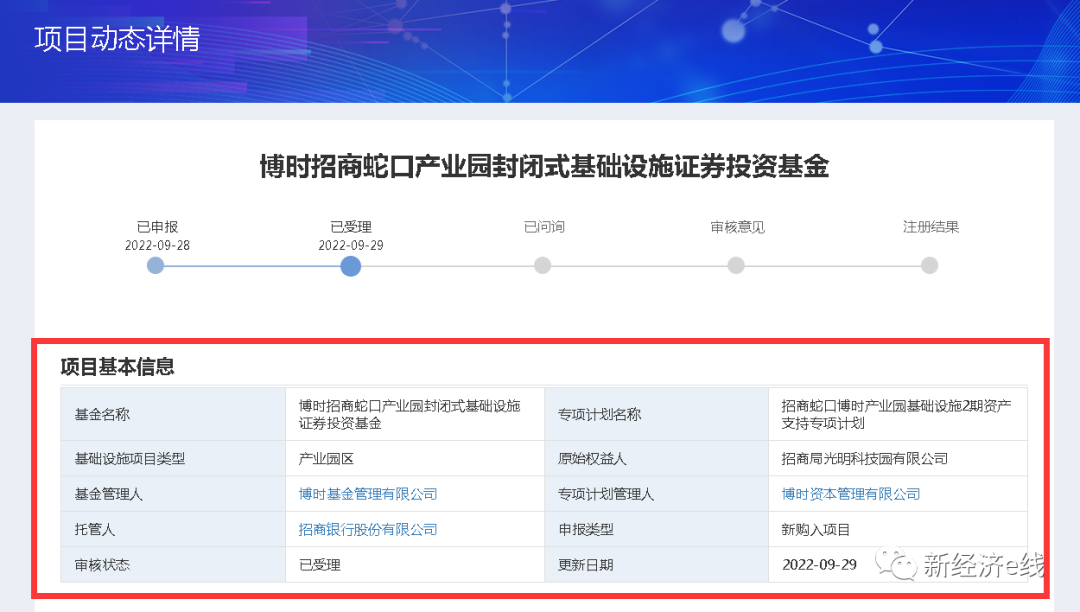Select the highlighted 已受理 timeline dot

350,266
